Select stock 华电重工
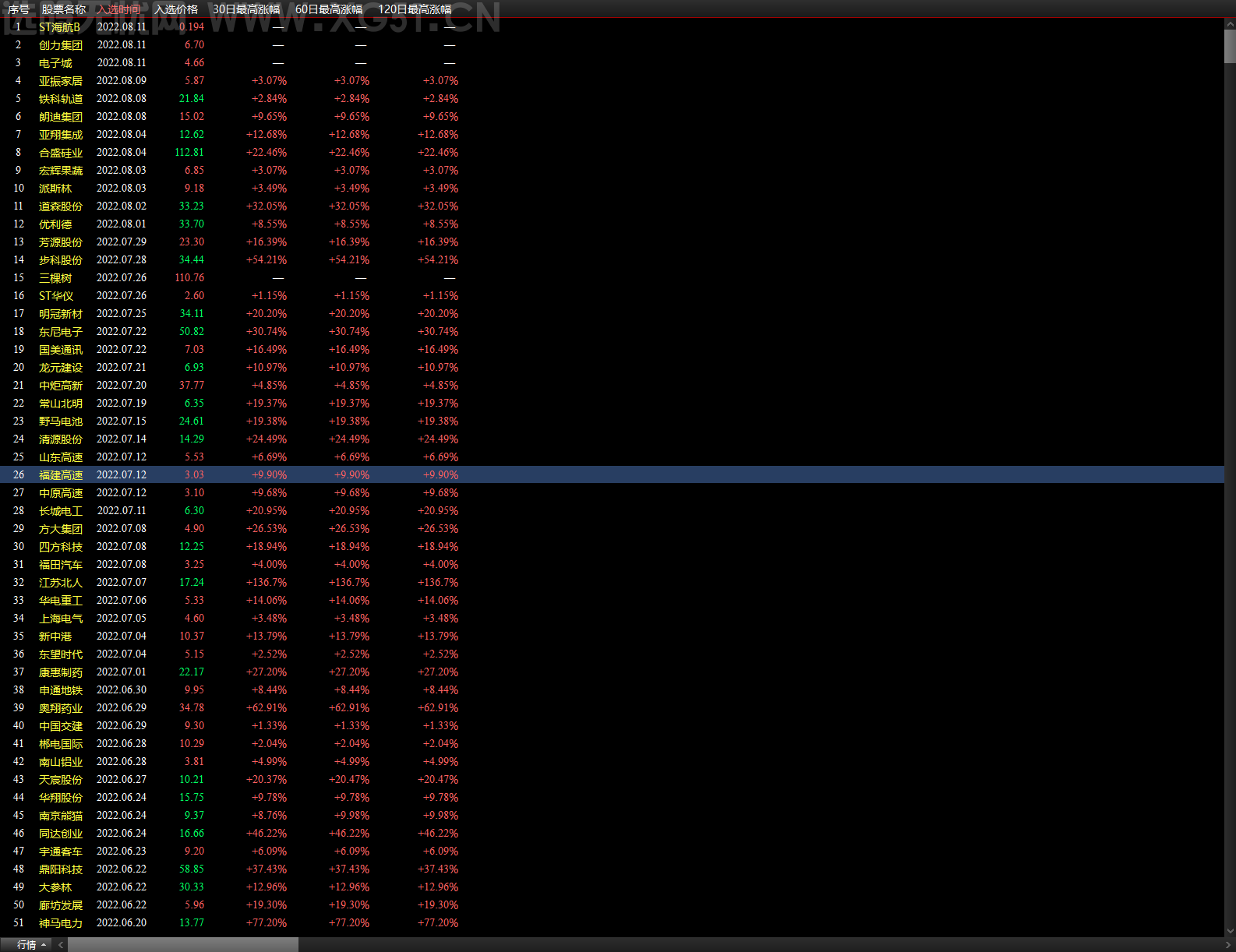The width and height of the screenshot is (1236, 952). [x=61, y=601]
